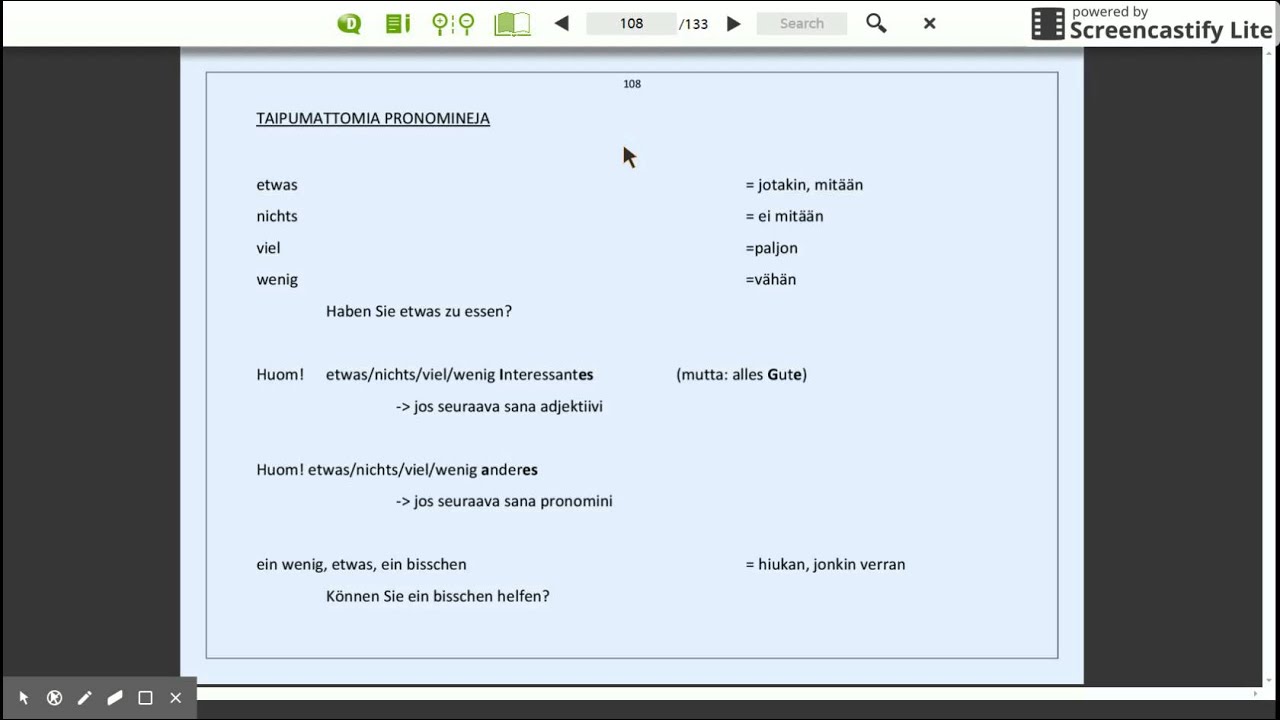The image size is (1280, 720).
Task: Toggle the Screencastify focus mouse tool
Action: click(x=54, y=698)
